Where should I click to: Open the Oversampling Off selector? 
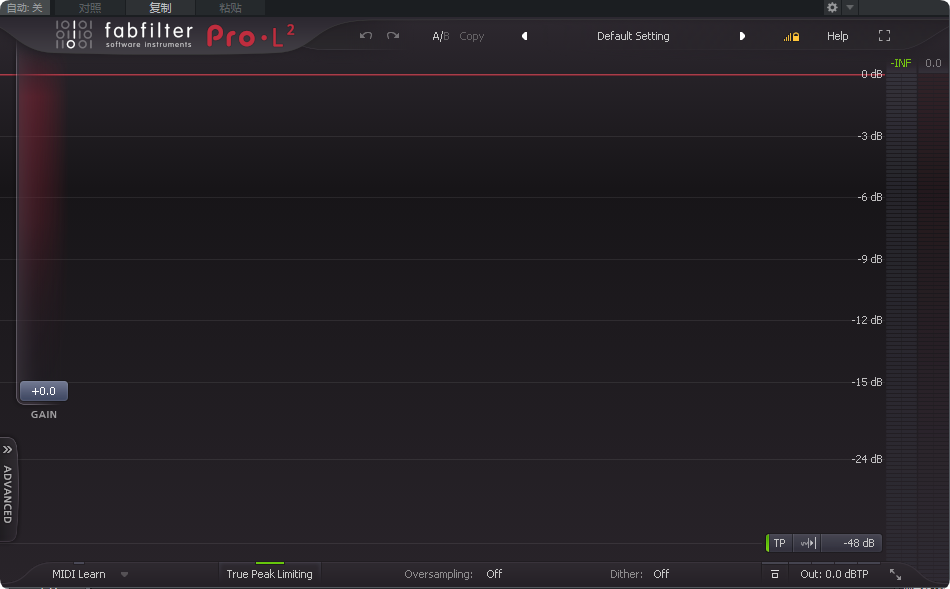pos(494,574)
